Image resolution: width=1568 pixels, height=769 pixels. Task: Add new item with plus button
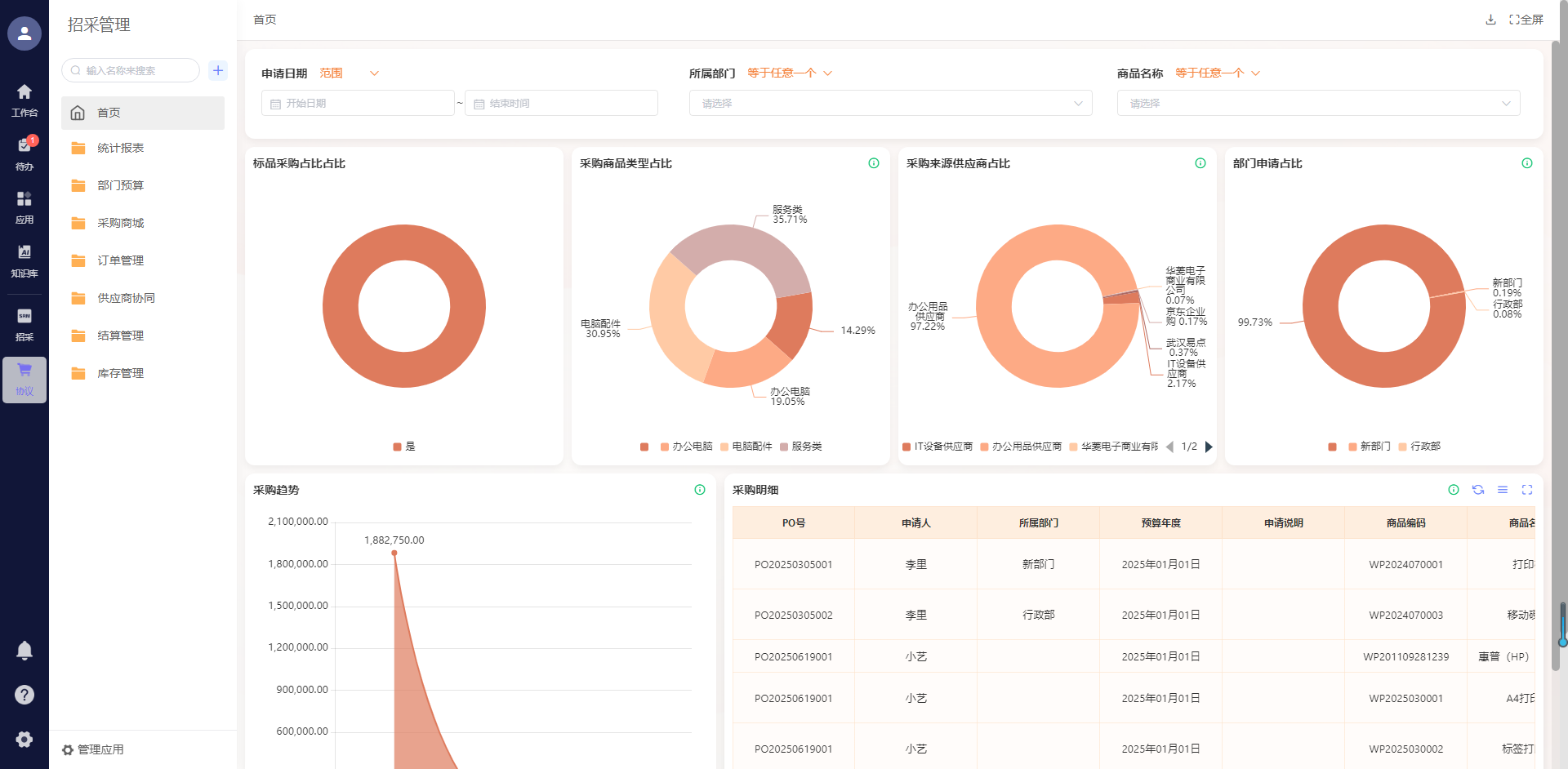click(218, 70)
